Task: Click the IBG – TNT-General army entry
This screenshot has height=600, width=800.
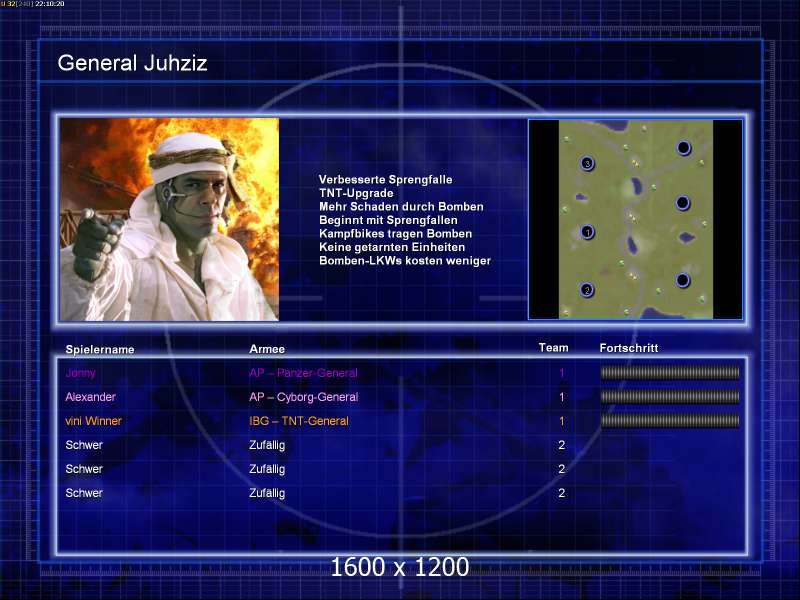Action: [299, 421]
